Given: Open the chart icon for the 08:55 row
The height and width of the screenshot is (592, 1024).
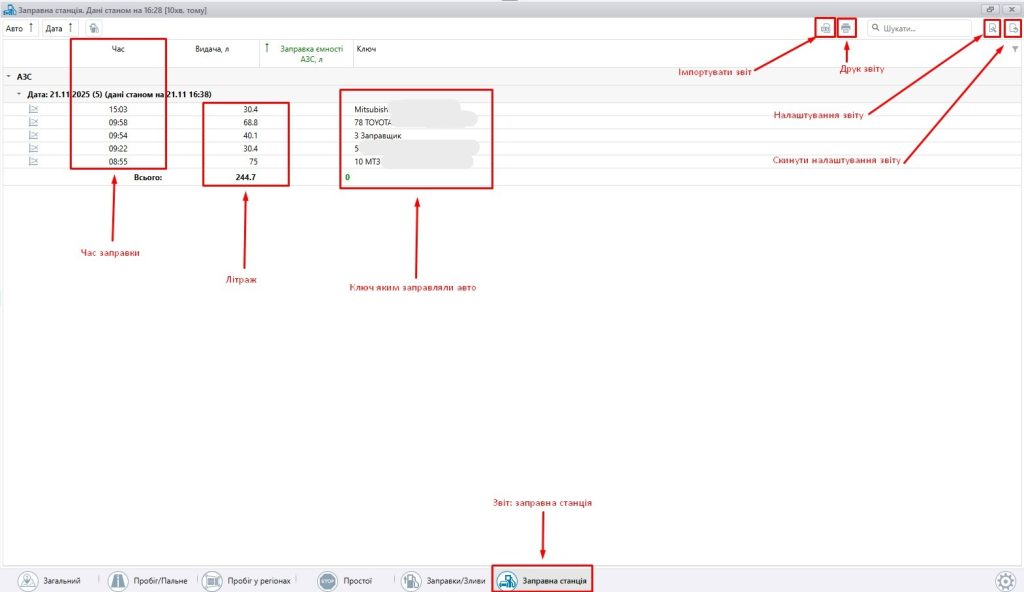Looking at the screenshot, I should [x=33, y=161].
